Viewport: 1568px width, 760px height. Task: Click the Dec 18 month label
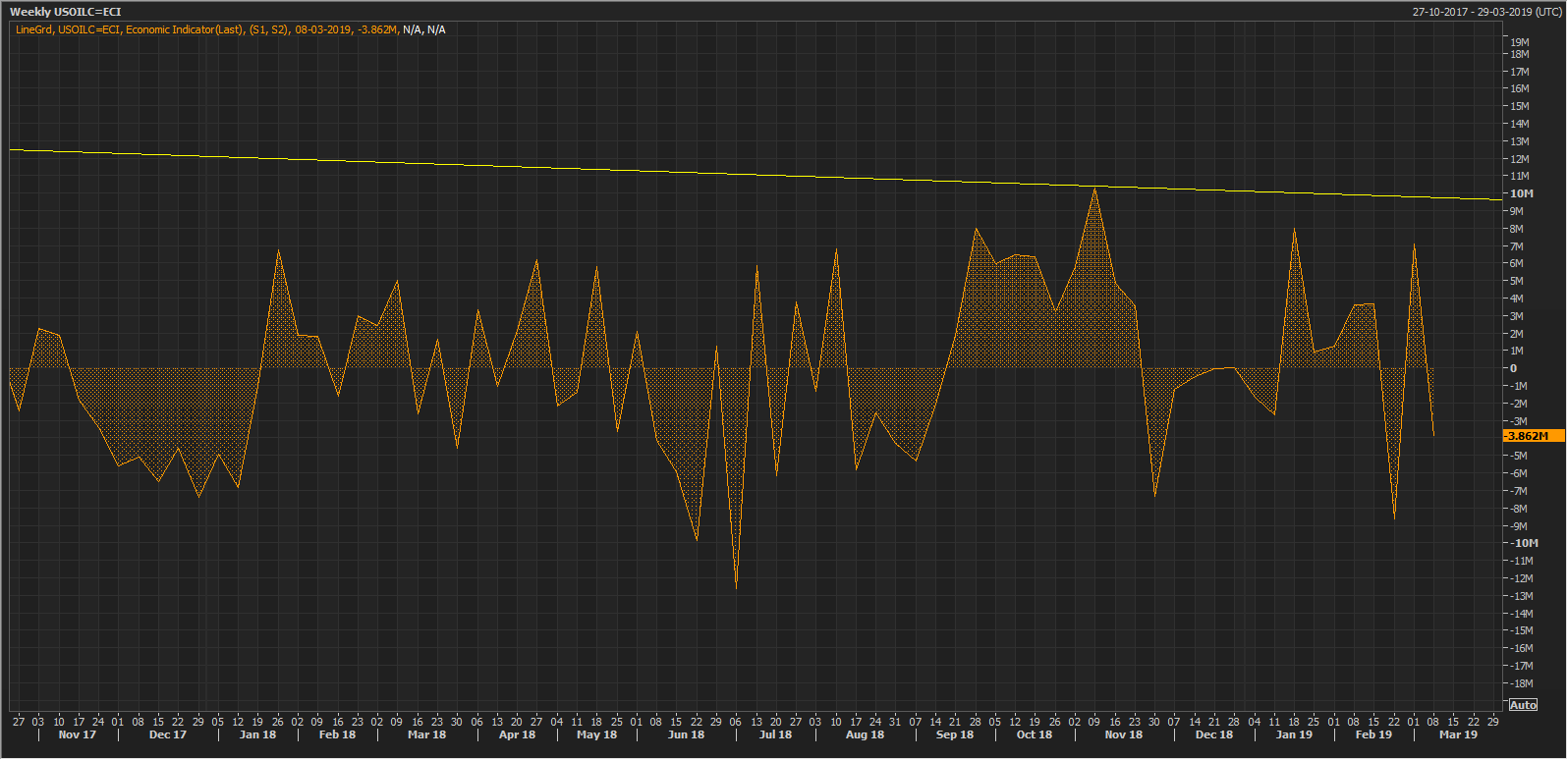tap(1214, 734)
